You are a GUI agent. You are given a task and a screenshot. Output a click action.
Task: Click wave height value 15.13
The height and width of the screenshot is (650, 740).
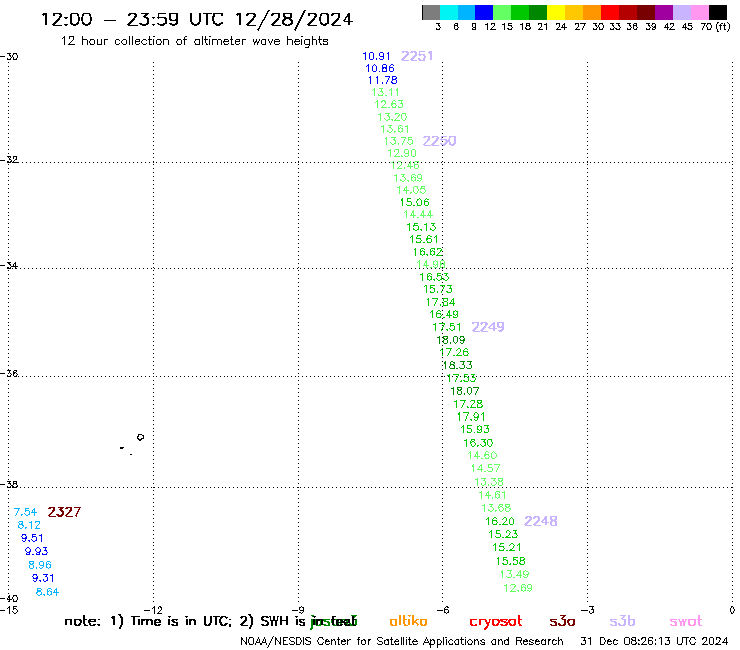[x=421, y=227]
